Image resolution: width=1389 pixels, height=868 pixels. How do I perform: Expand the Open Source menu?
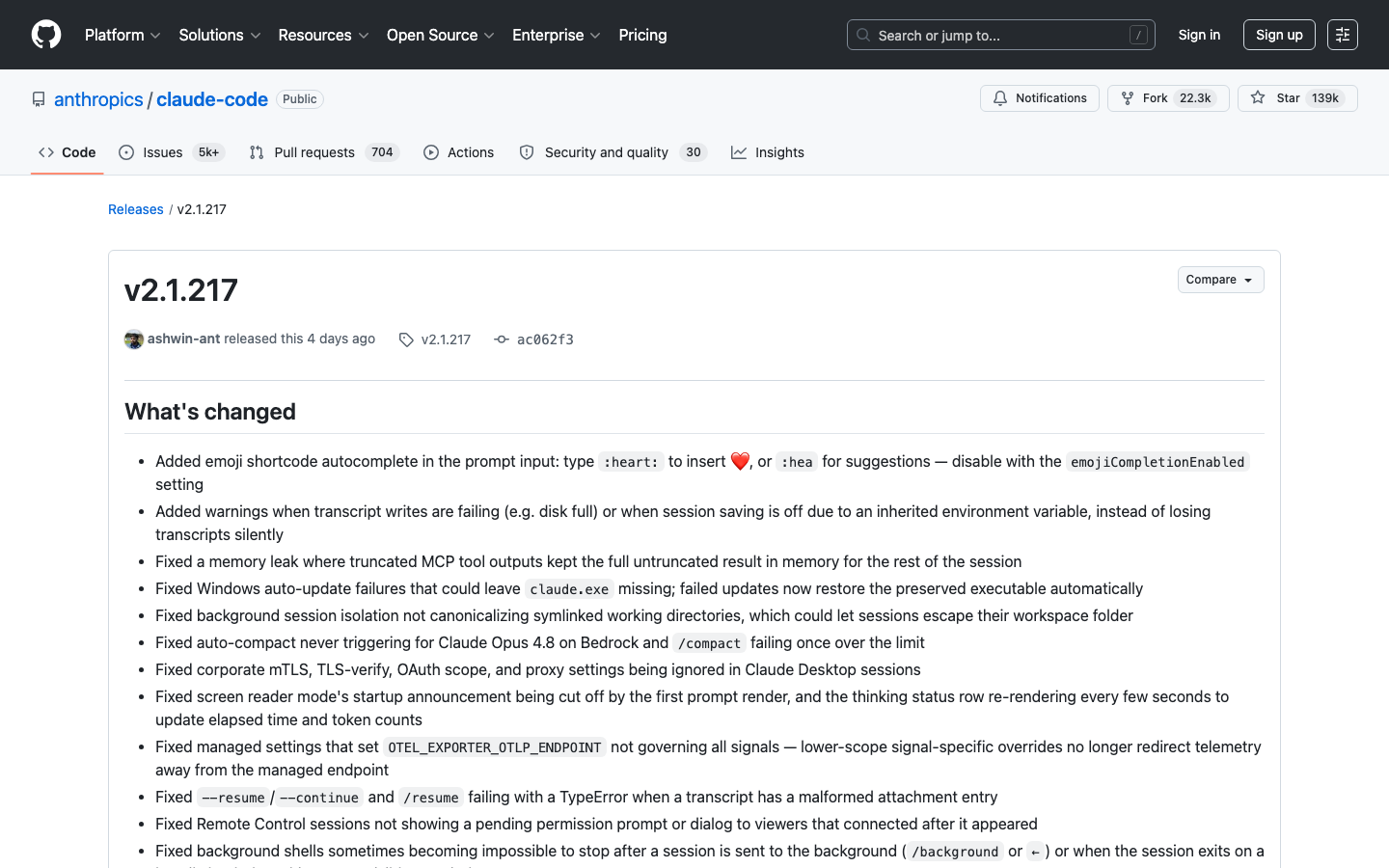click(x=441, y=35)
